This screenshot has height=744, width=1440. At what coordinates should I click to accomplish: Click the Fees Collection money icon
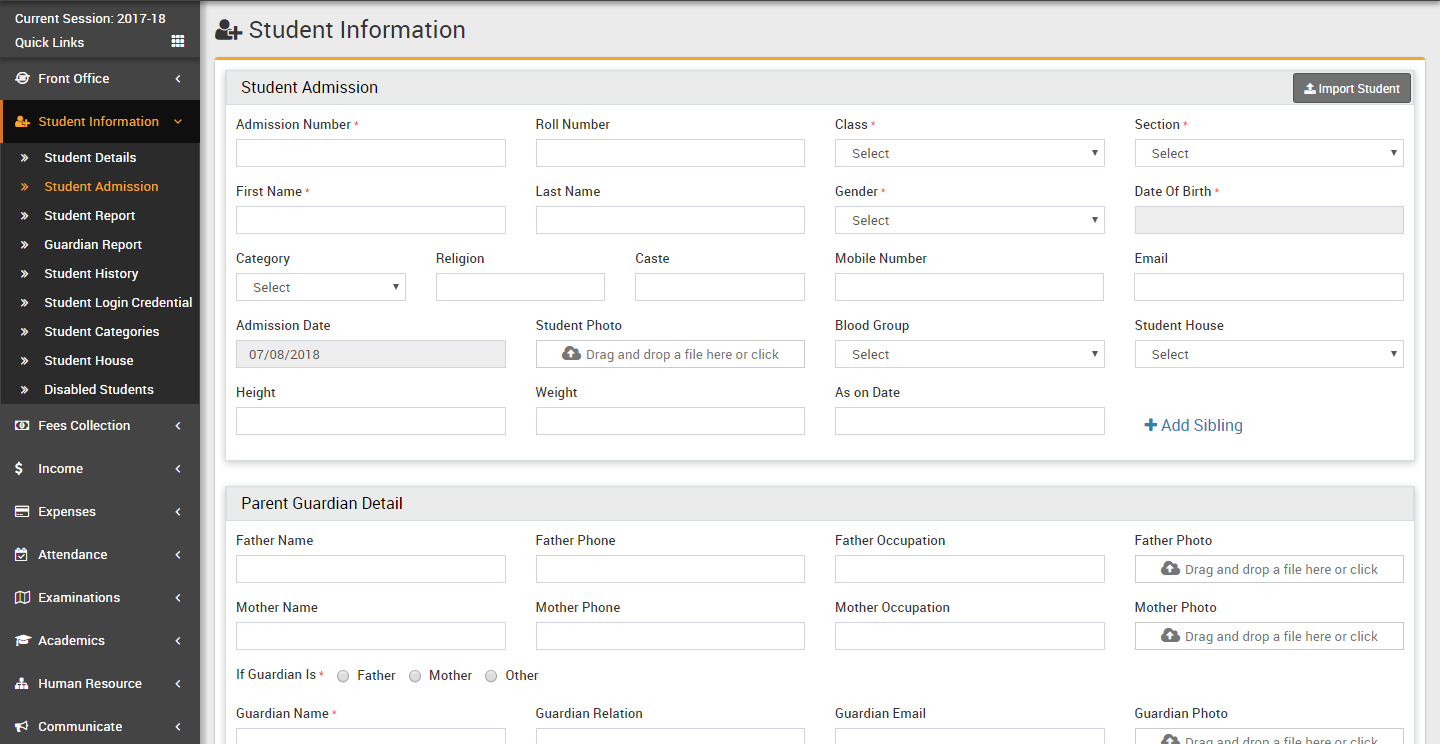tap(22, 425)
